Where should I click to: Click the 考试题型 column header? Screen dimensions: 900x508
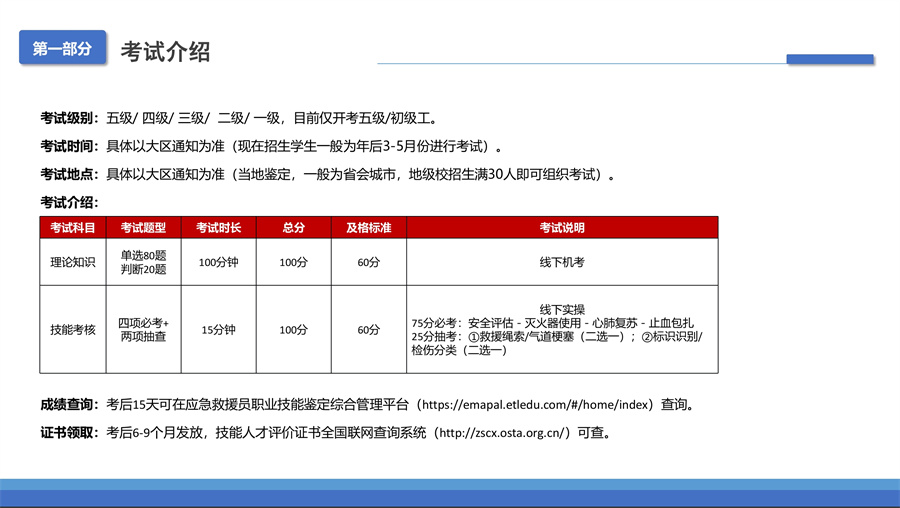point(143,228)
